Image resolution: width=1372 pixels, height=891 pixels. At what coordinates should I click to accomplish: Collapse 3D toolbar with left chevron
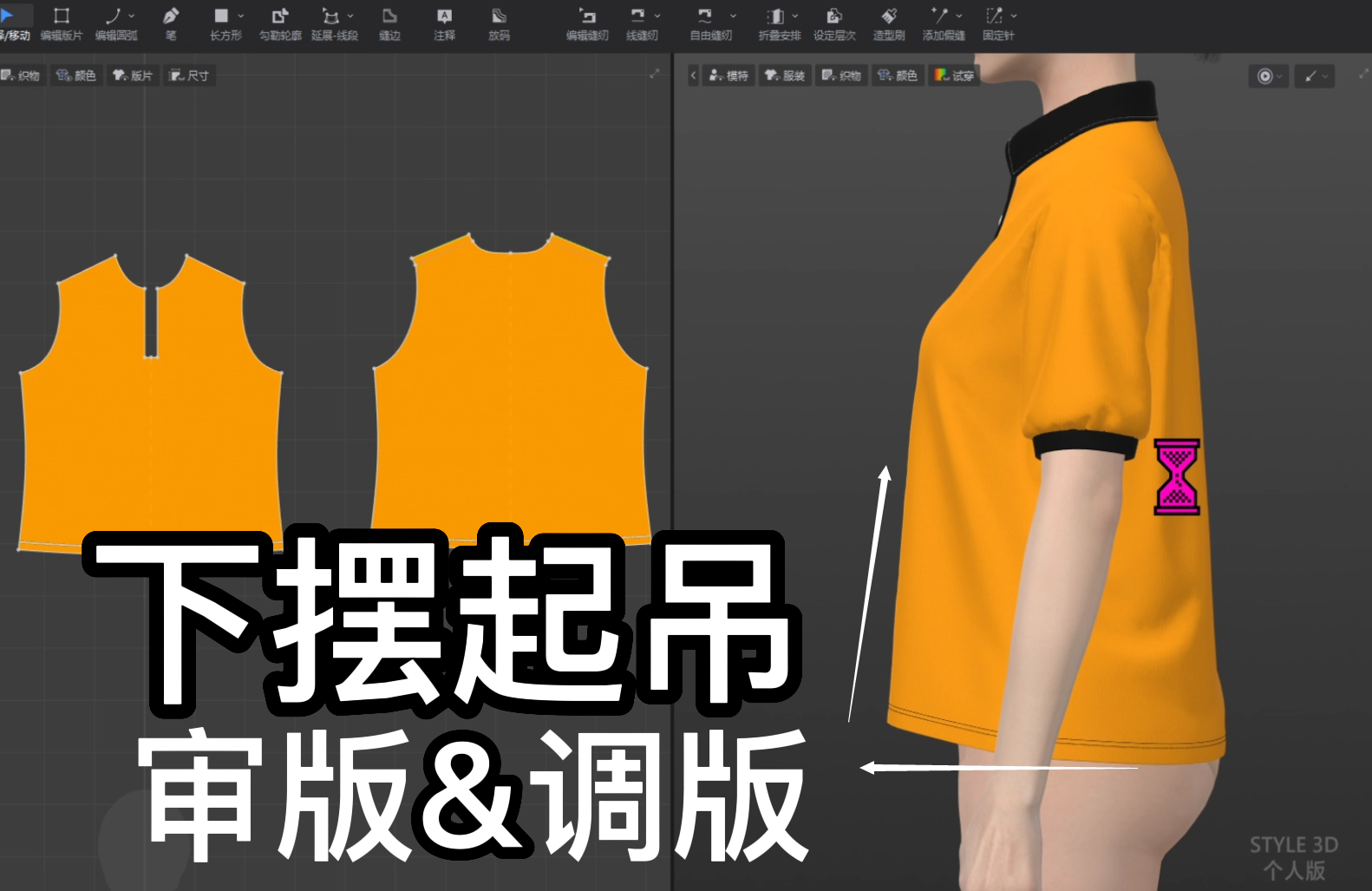tap(693, 75)
